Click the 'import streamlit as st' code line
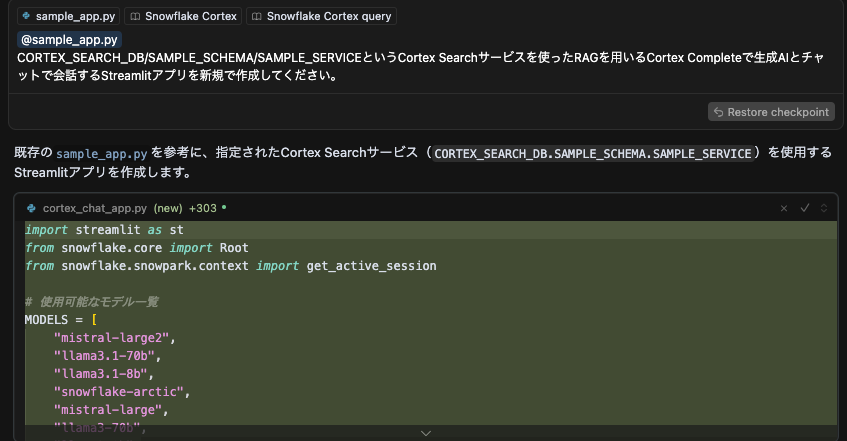The image size is (847, 441). (x=104, y=230)
